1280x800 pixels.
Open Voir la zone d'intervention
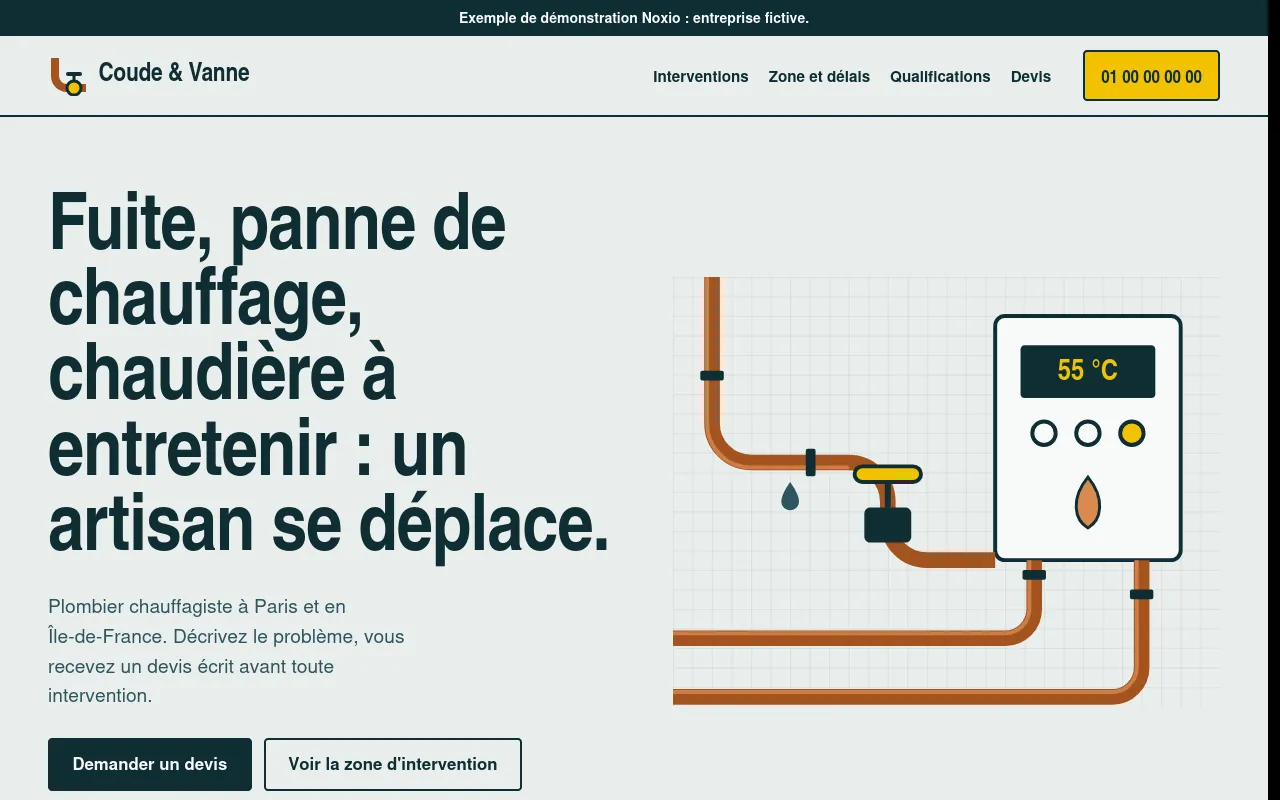click(x=393, y=764)
